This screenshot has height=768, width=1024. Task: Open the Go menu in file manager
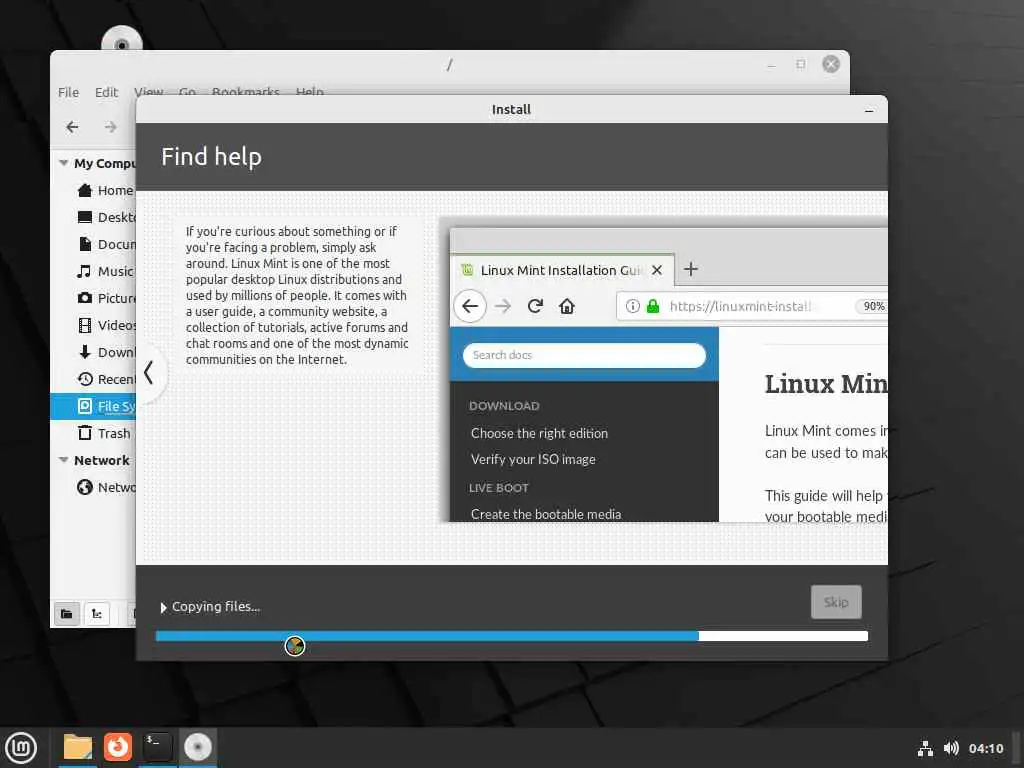pos(187,92)
